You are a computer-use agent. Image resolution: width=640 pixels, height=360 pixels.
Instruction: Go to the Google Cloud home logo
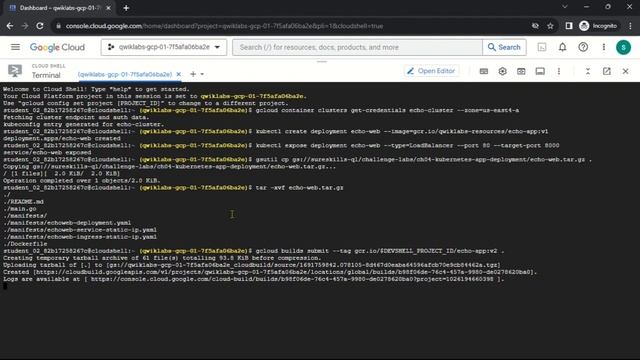tap(57, 47)
